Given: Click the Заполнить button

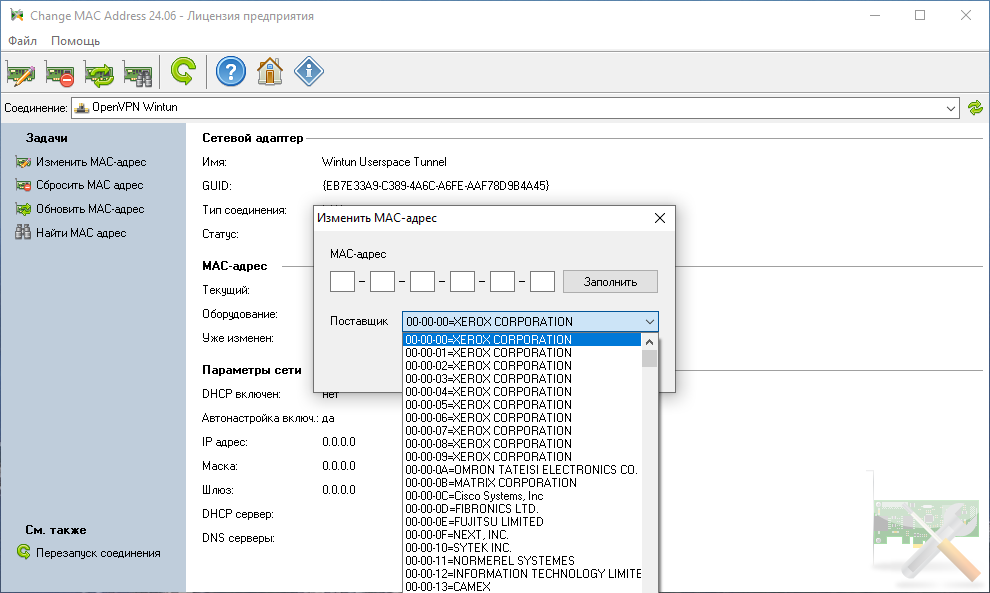Looking at the screenshot, I should pos(610,282).
